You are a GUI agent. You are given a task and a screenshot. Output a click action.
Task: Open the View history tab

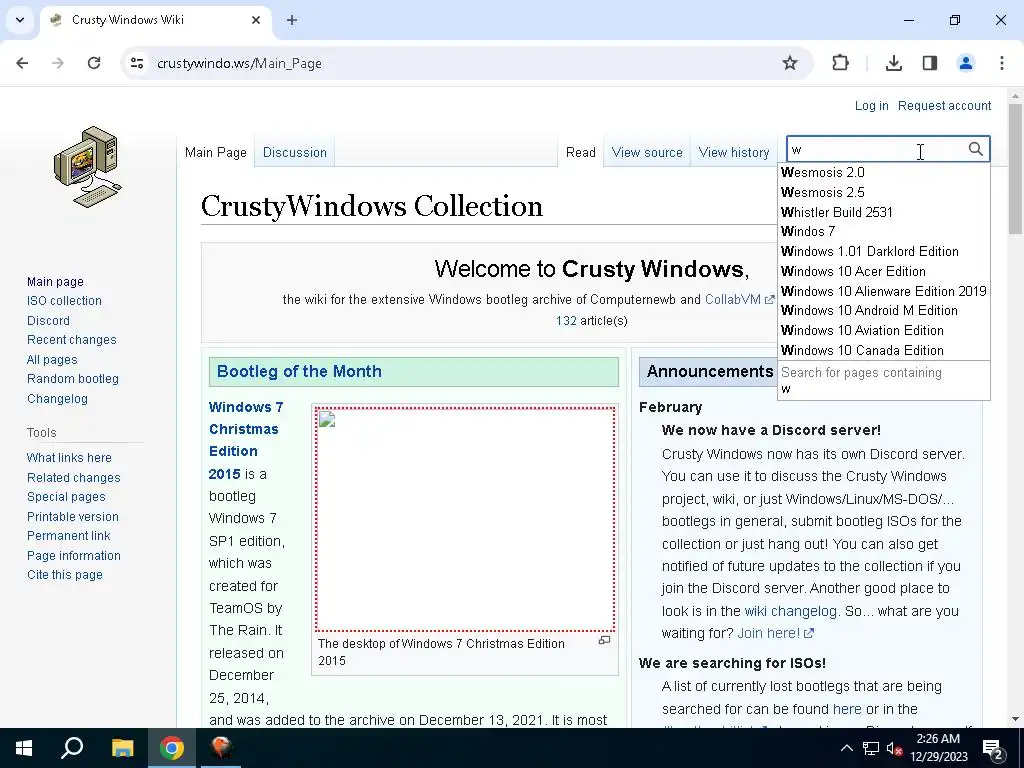click(x=733, y=152)
